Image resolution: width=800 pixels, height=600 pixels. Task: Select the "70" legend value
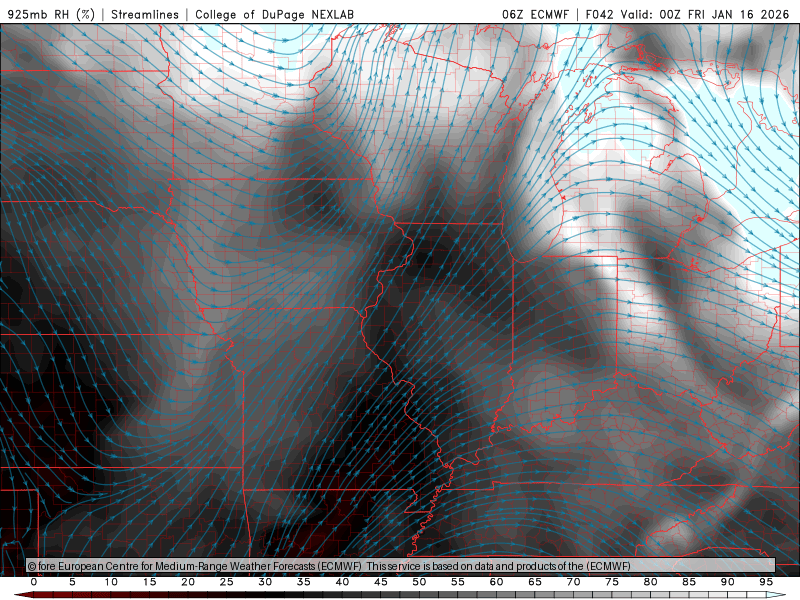(x=573, y=582)
